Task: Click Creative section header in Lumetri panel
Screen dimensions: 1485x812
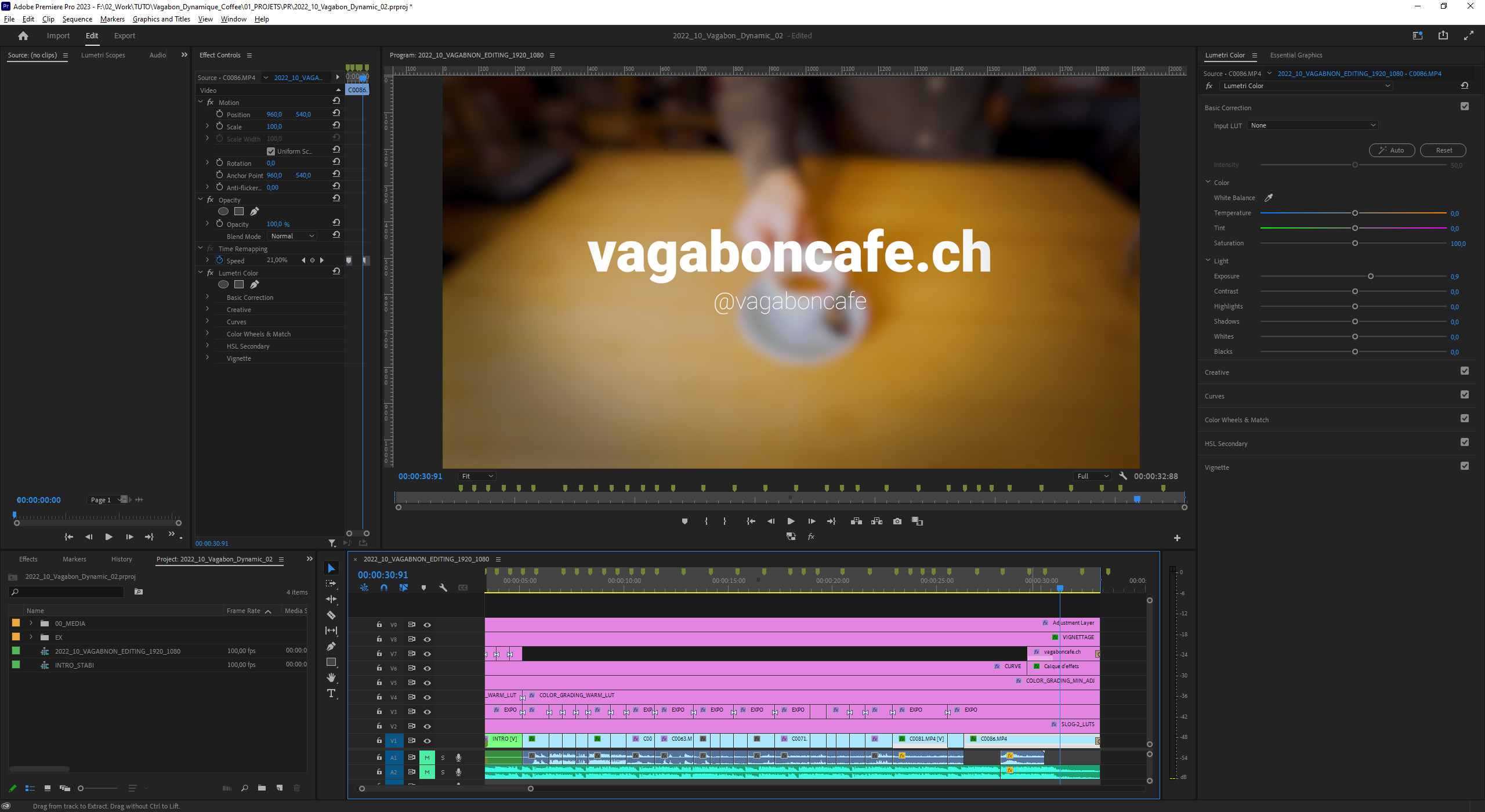Action: pyautogui.click(x=1216, y=372)
